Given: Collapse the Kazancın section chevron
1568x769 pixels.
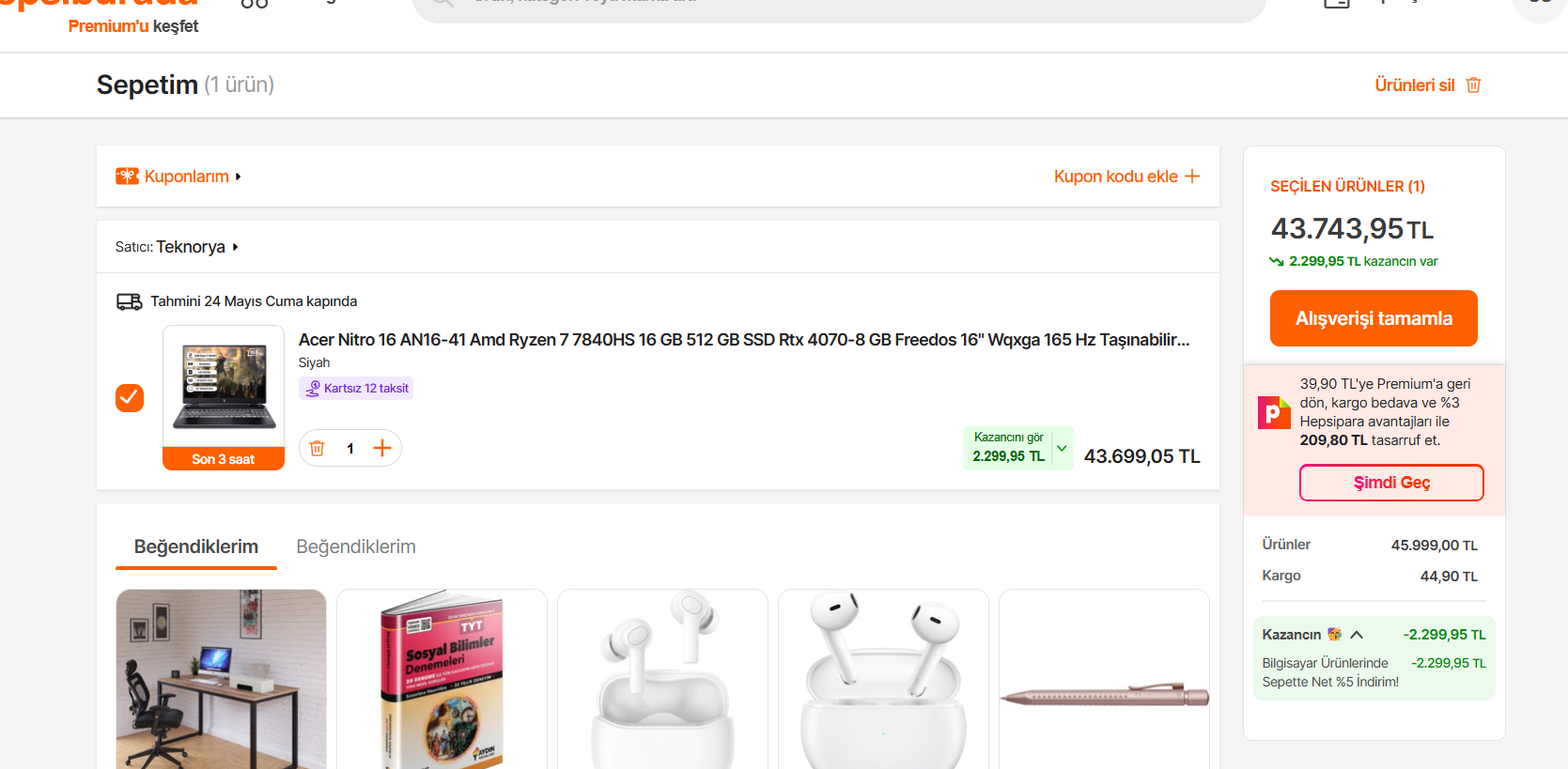Looking at the screenshot, I should point(1357,635).
